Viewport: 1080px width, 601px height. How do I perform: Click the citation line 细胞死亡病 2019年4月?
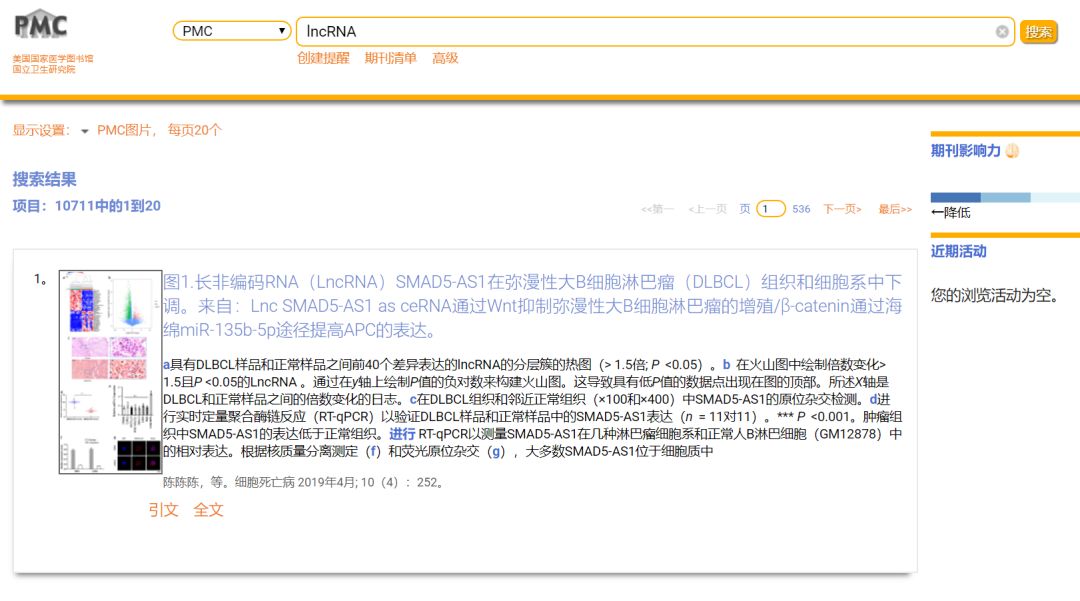tap(303, 483)
